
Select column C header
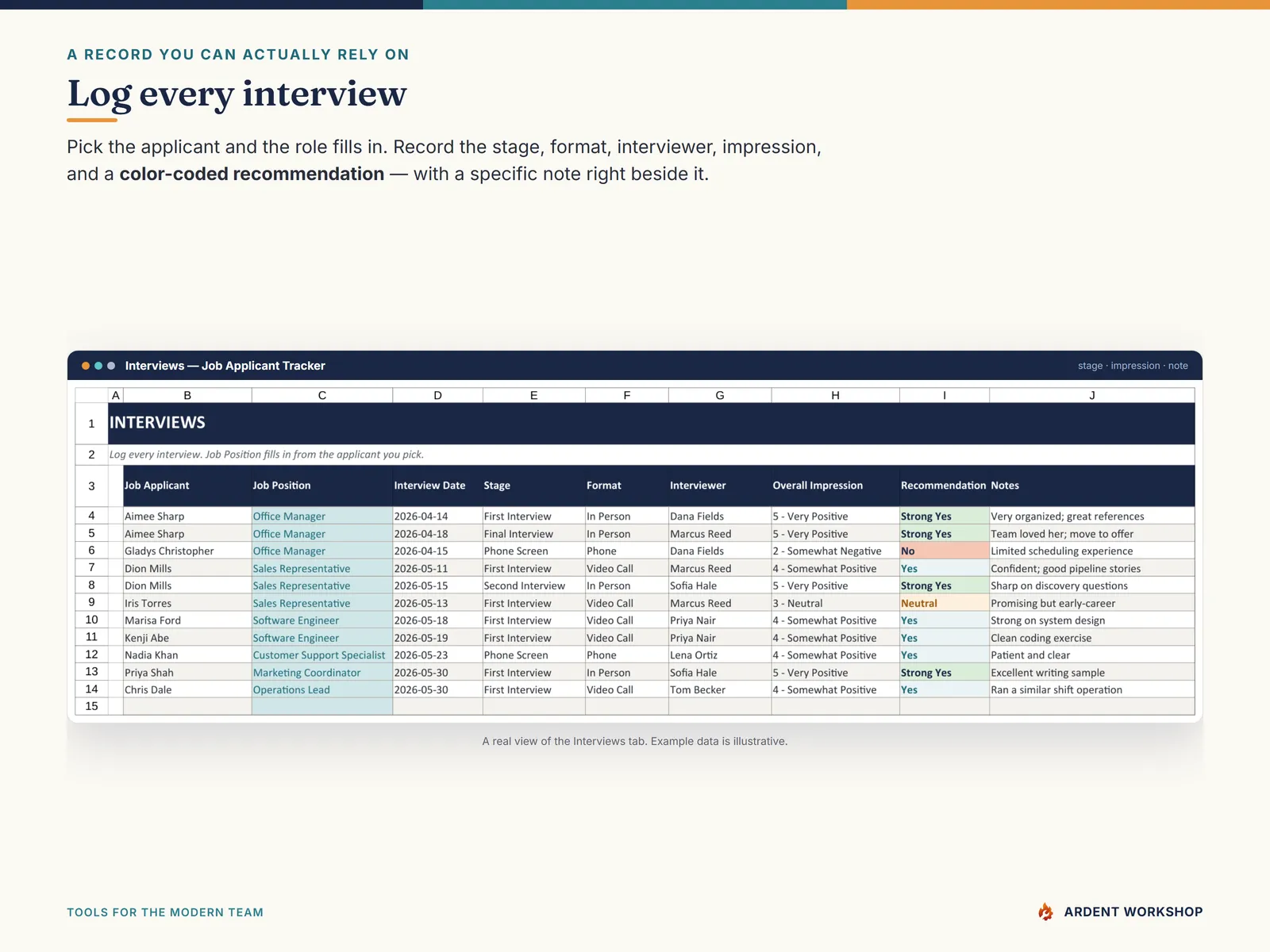point(322,395)
